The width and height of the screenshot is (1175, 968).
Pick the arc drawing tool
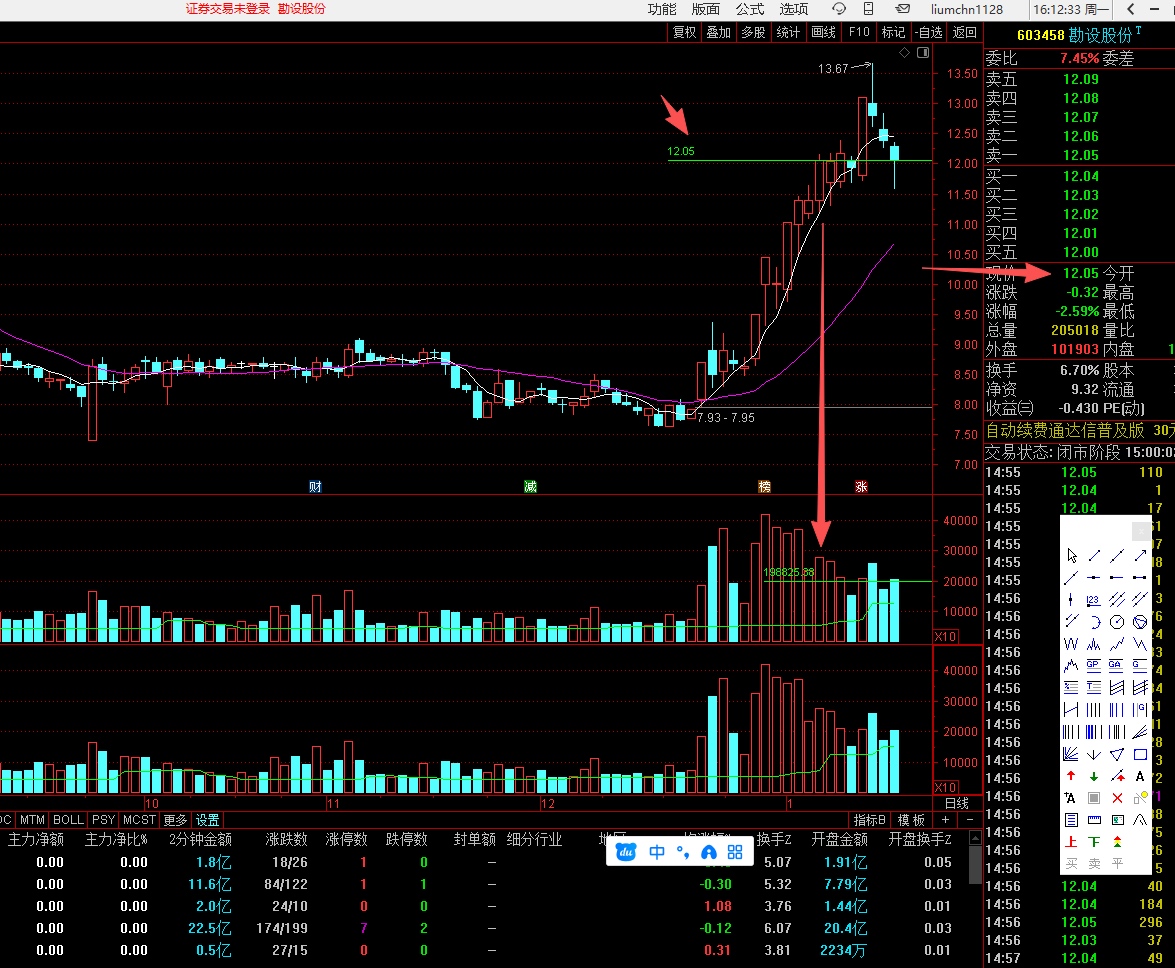click(1094, 622)
